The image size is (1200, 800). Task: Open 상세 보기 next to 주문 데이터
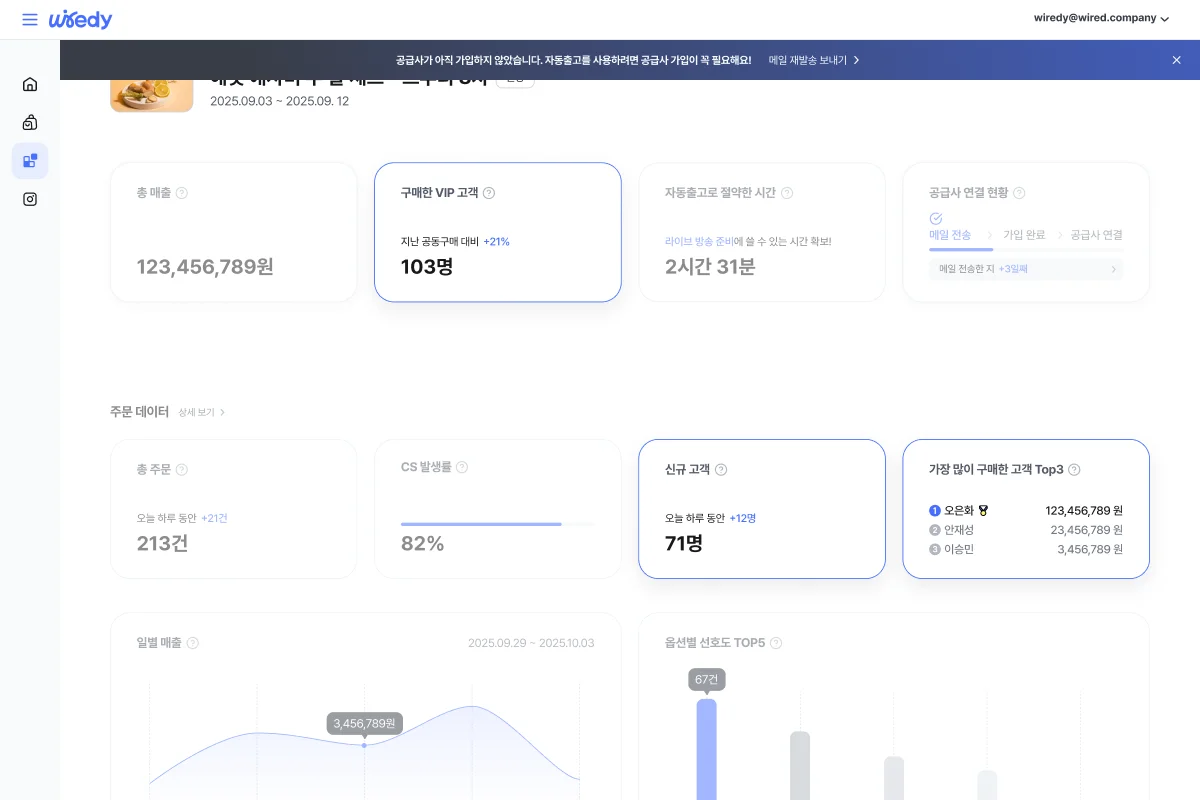click(x=201, y=412)
